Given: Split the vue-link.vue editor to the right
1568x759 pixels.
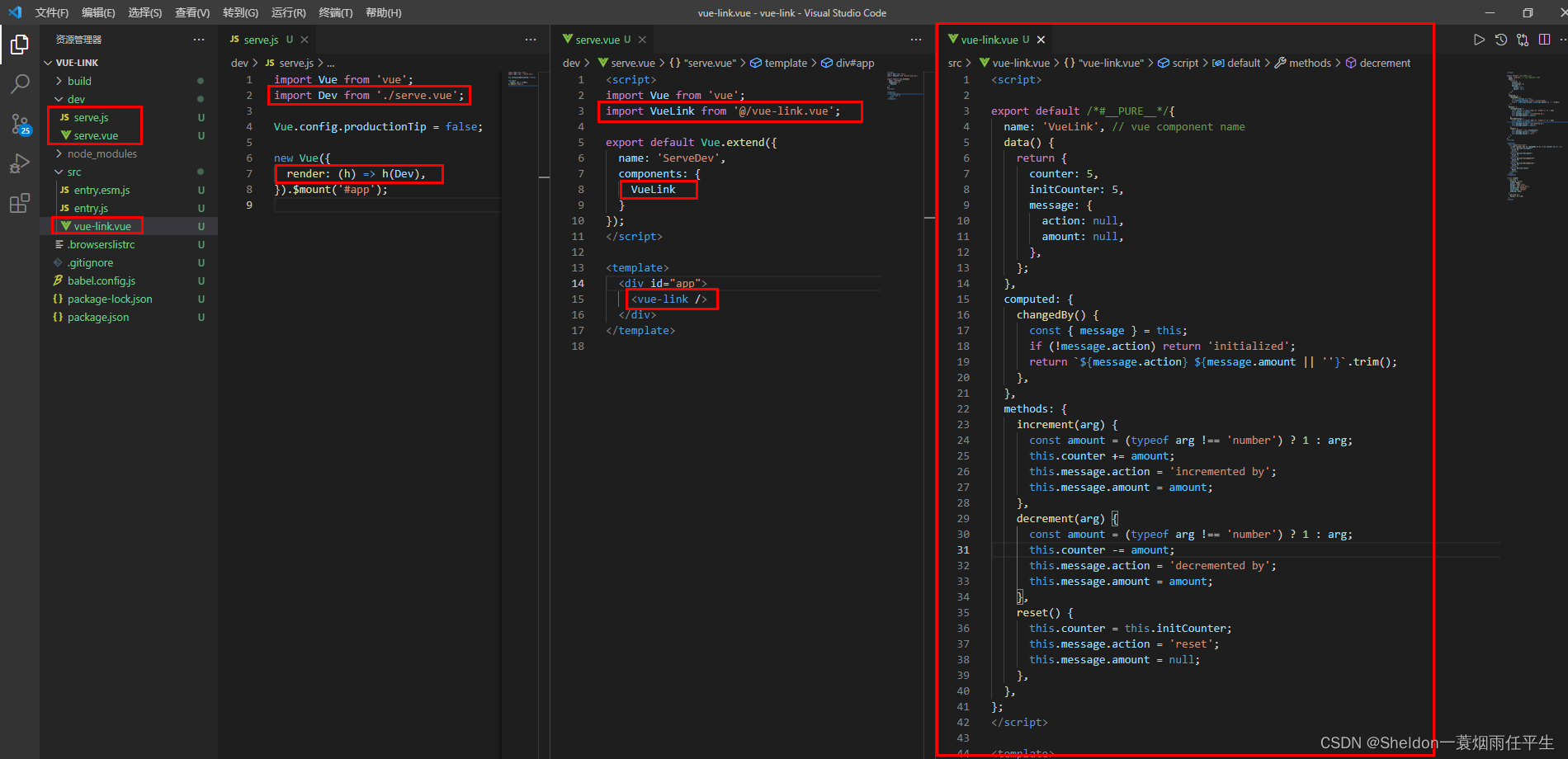Looking at the screenshot, I should (1545, 40).
